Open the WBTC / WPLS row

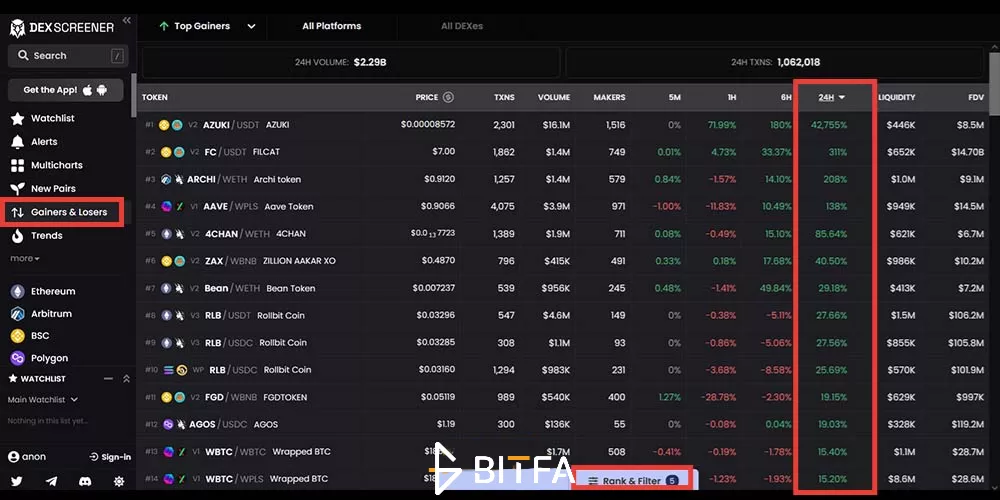[564, 479]
